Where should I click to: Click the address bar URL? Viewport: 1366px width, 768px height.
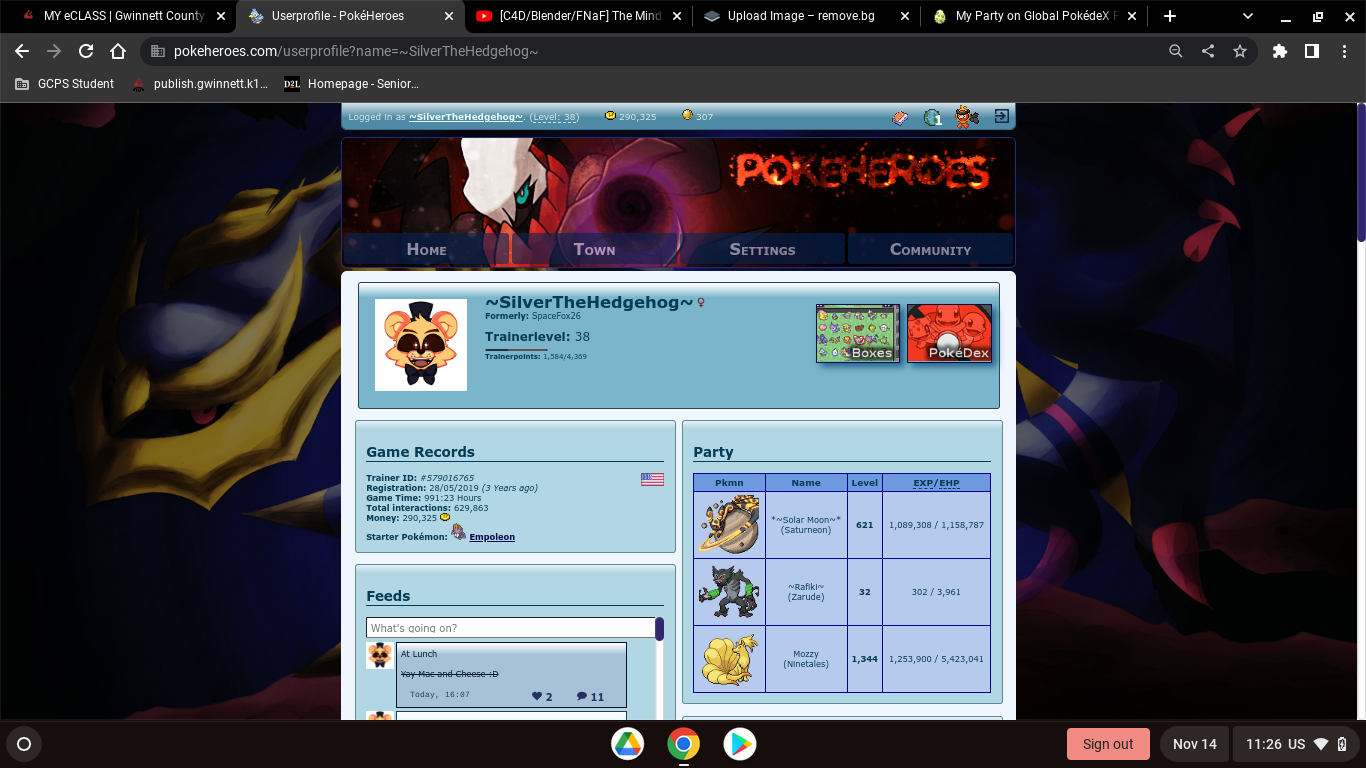355,51
